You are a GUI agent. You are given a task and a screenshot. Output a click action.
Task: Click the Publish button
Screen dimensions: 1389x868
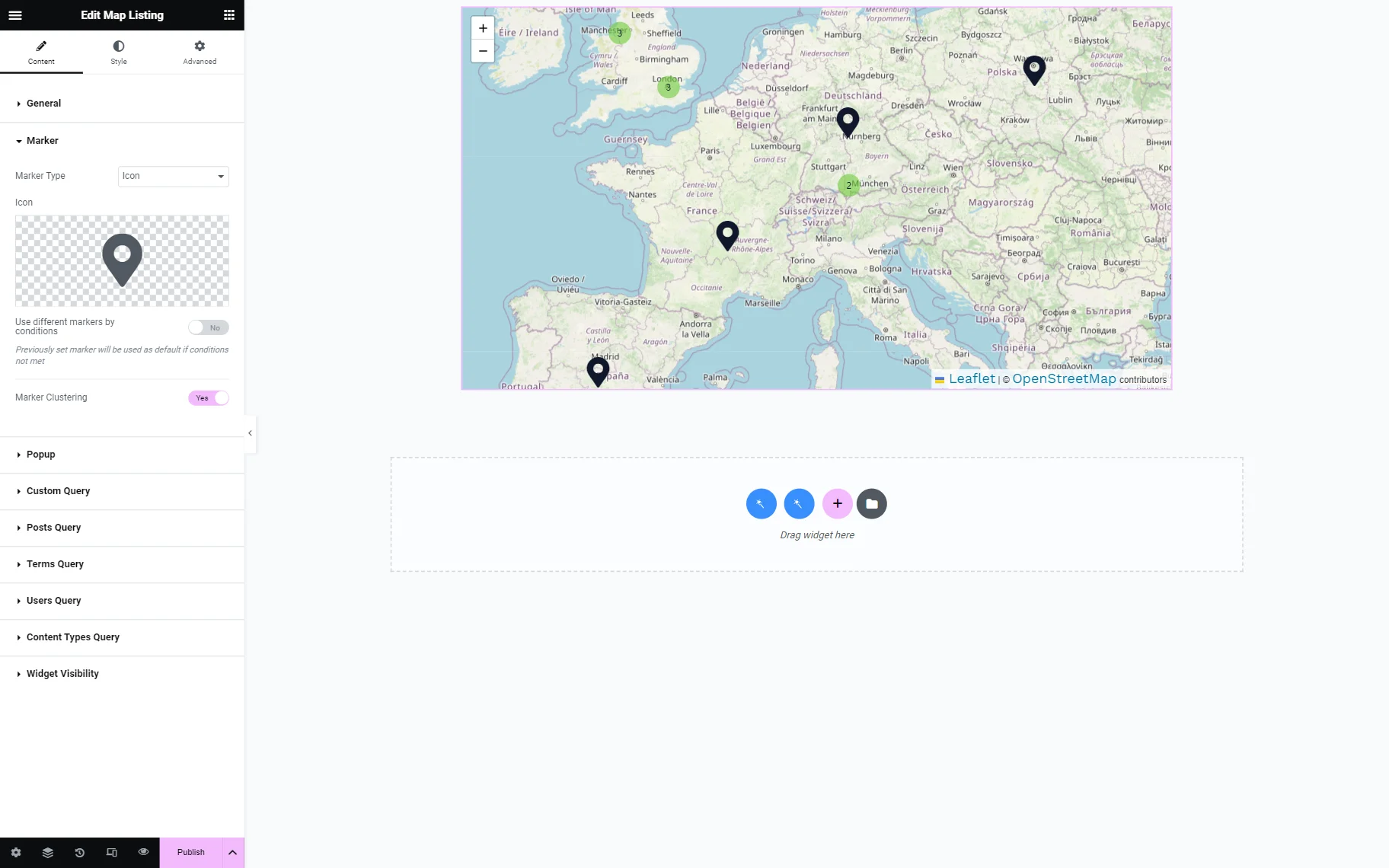tap(191, 853)
